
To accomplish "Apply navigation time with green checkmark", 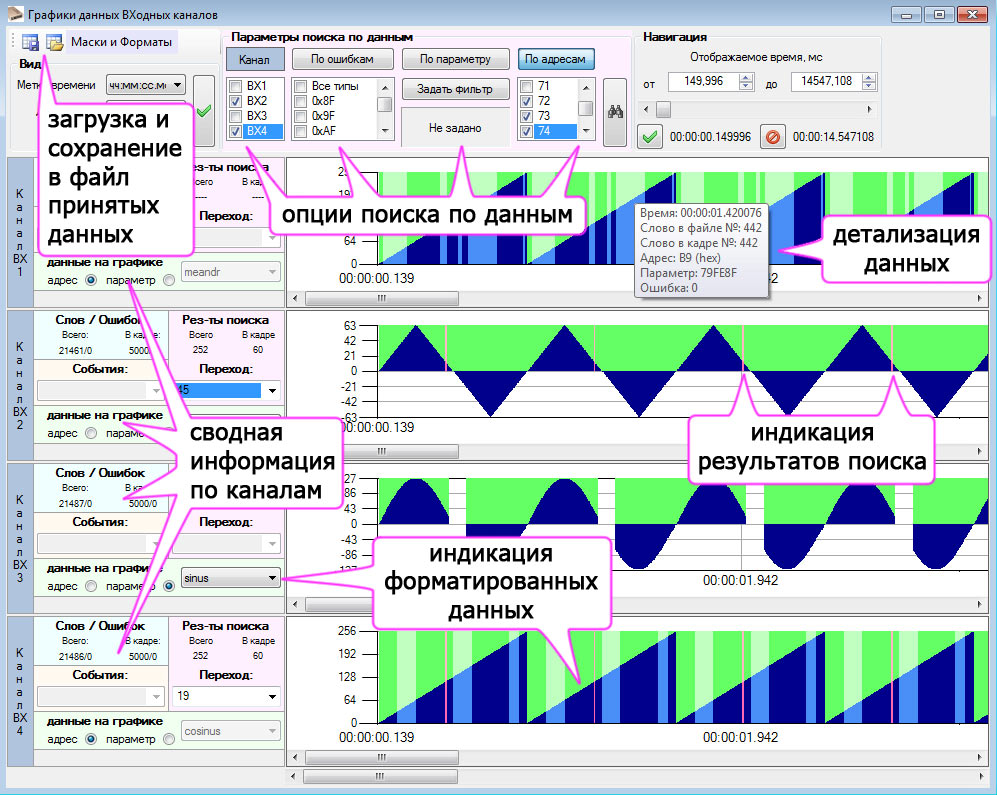I will coord(651,137).
